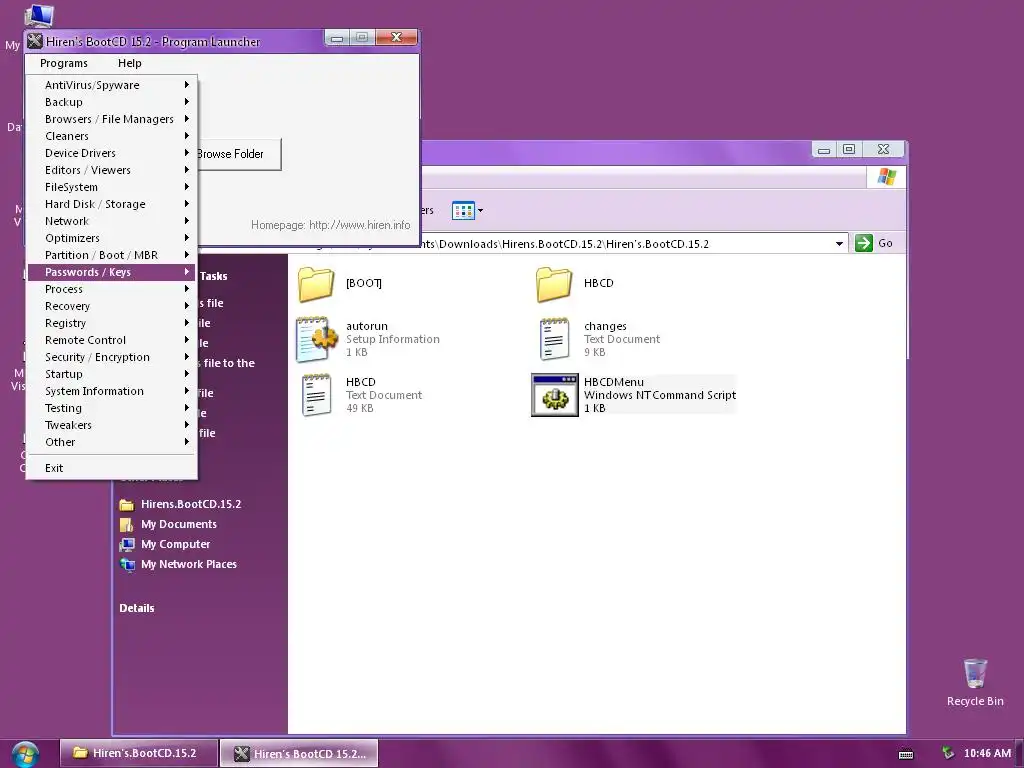
Task: Expand the Network submenu arrow
Action: click(187, 221)
